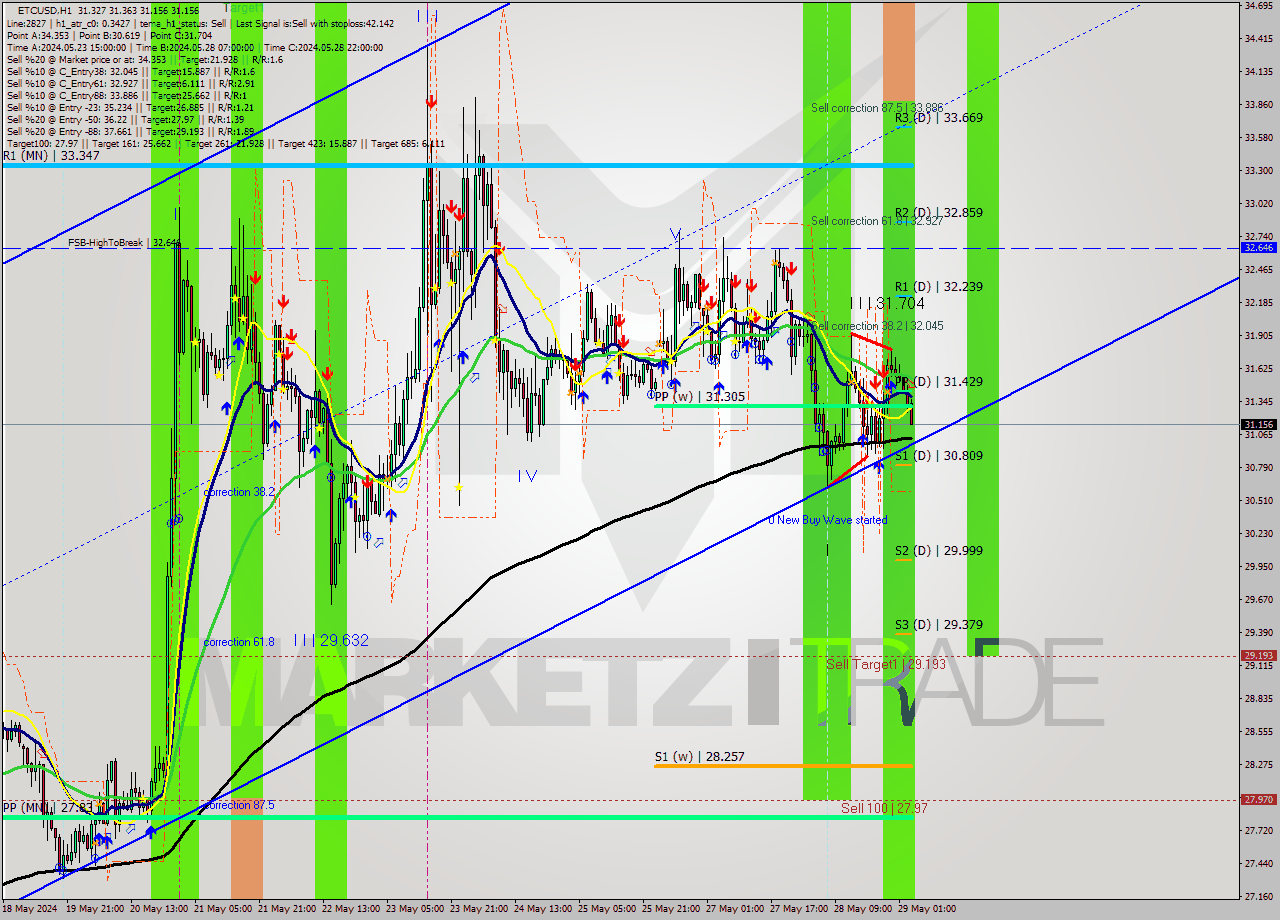The width and height of the screenshot is (1280, 920).
Task: Click the 33.300 price axis value
Action: pos(1258,170)
